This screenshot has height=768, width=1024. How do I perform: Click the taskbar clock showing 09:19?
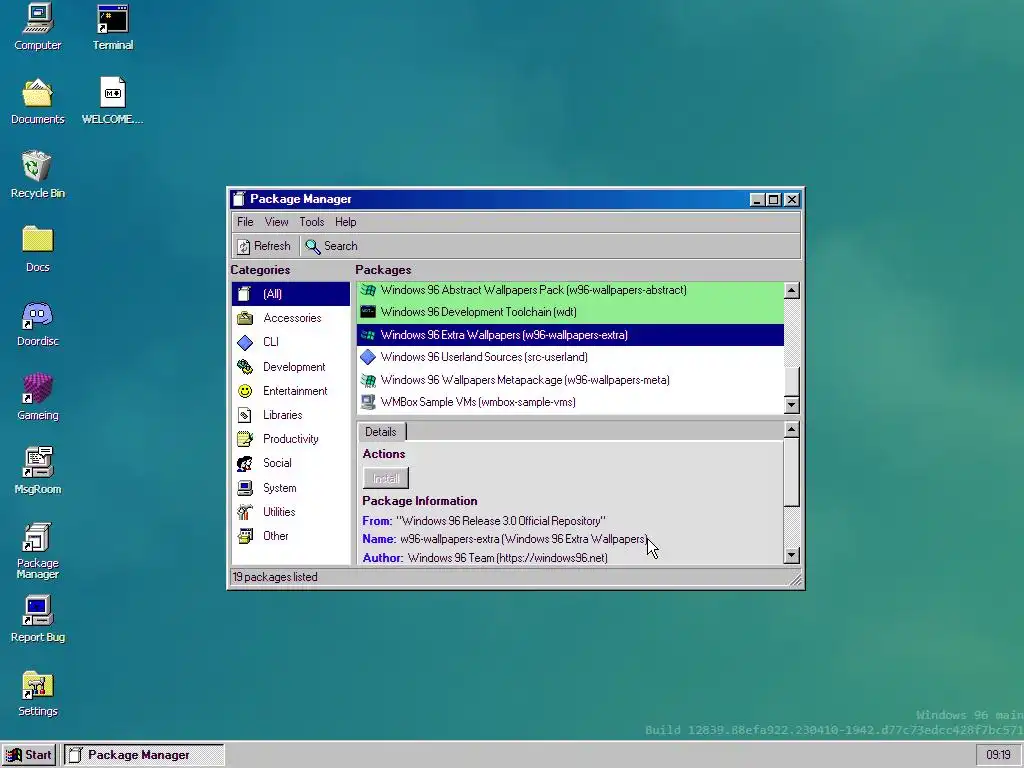pyautogui.click(x=998, y=755)
